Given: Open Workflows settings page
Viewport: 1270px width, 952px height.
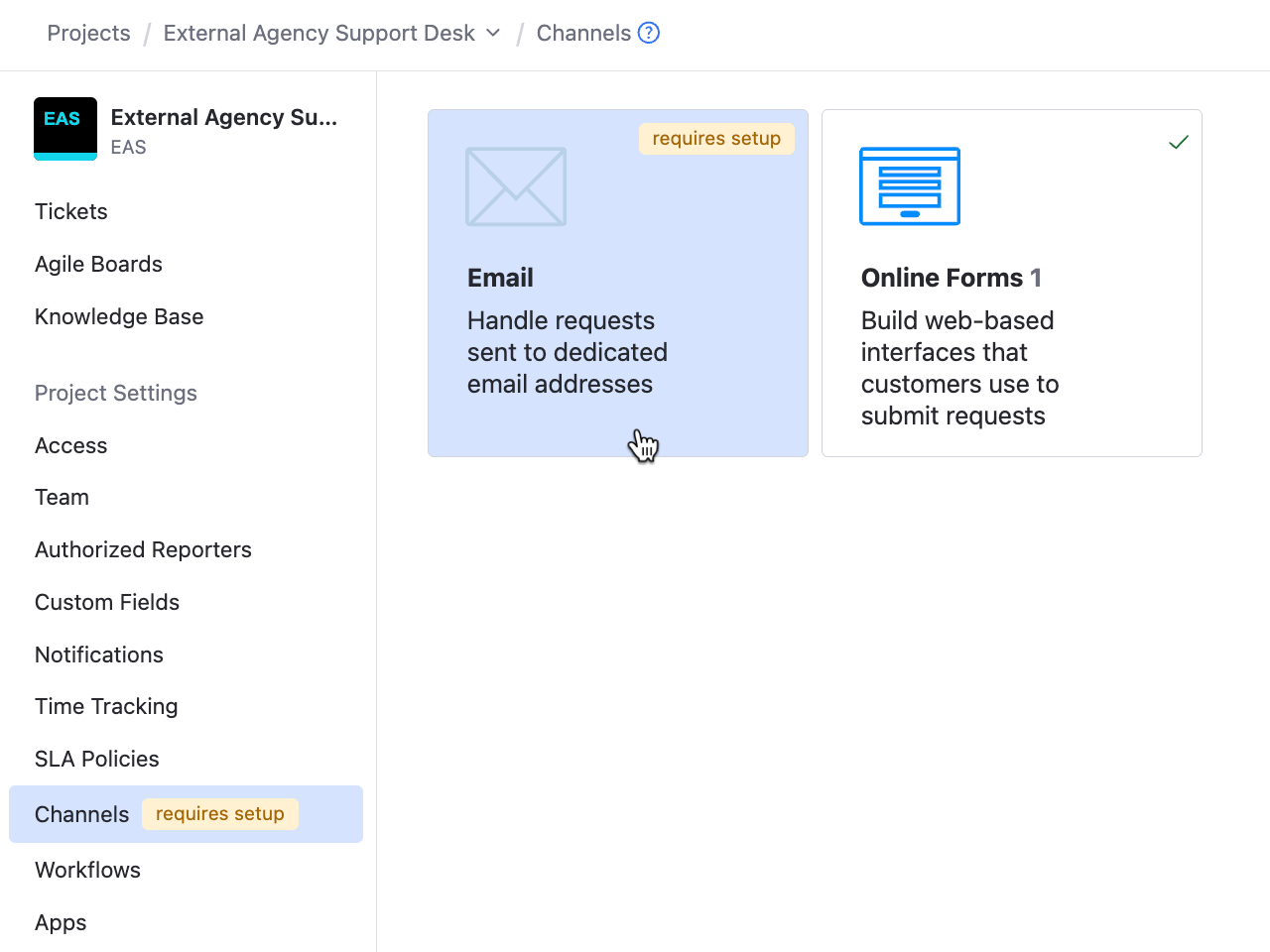Looking at the screenshot, I should click(87, 870).
